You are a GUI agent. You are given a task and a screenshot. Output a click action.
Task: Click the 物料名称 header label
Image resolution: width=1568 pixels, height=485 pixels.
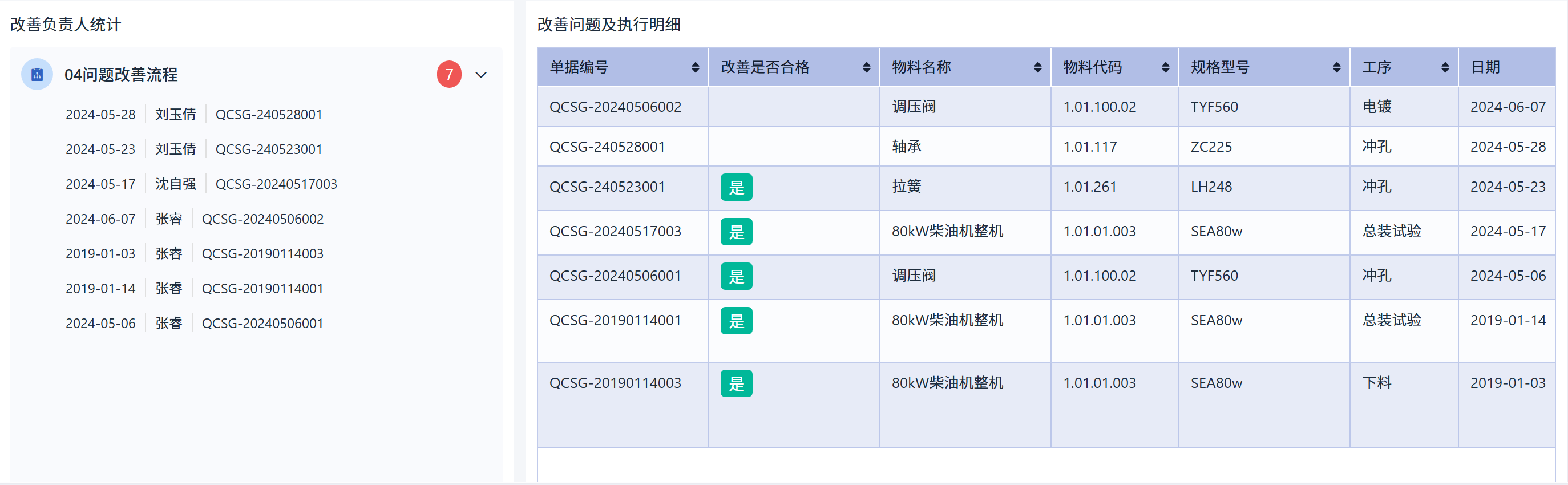[x=921, y=67]
